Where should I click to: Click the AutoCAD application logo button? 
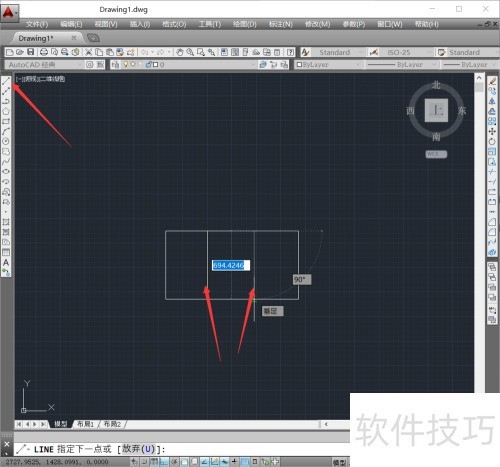pos(9,13)
